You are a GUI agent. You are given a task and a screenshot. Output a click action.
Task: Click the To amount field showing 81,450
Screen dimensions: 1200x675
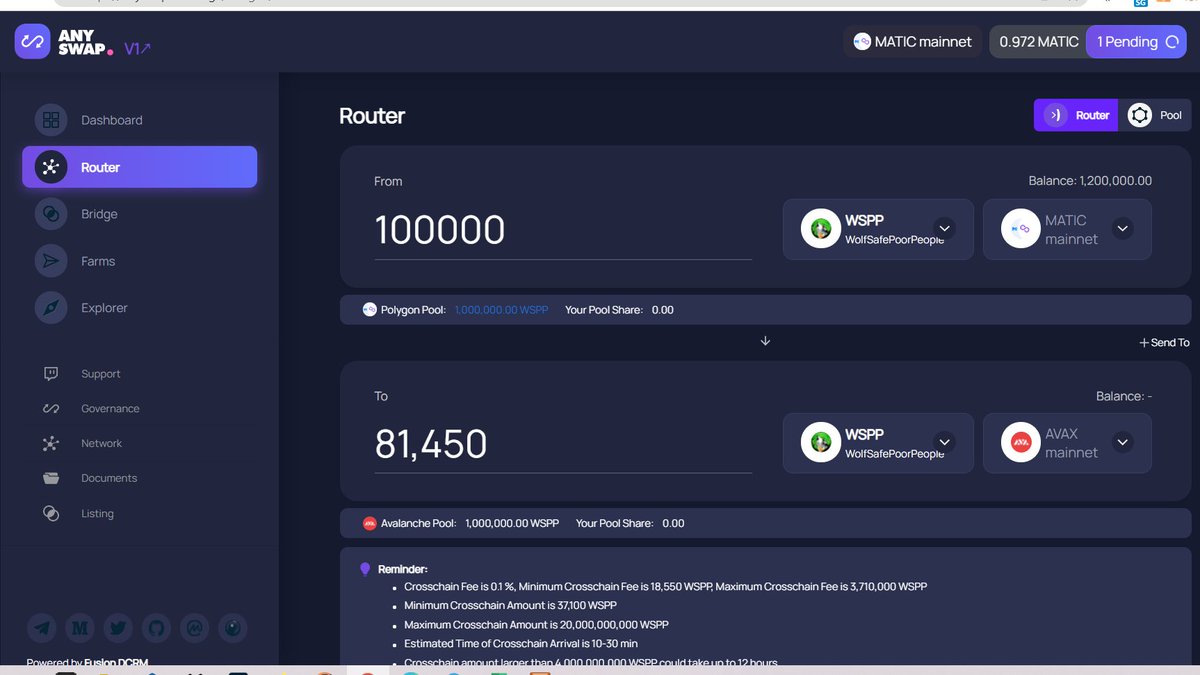pos(563,445)
